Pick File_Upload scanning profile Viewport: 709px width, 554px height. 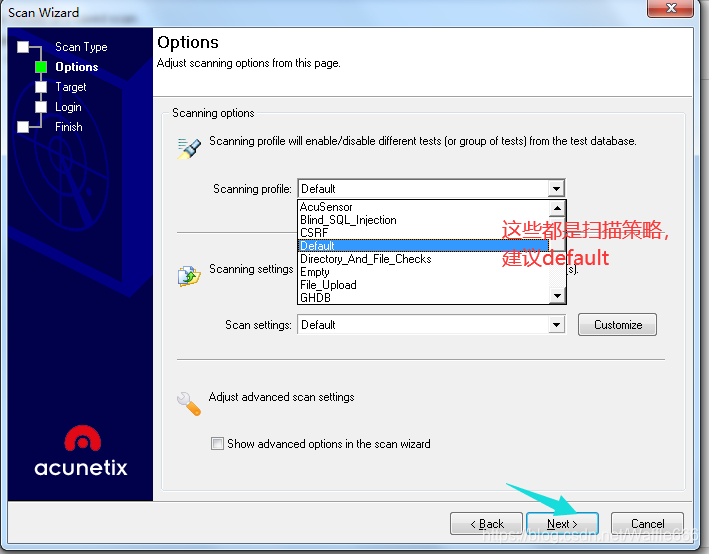point(423,285)
